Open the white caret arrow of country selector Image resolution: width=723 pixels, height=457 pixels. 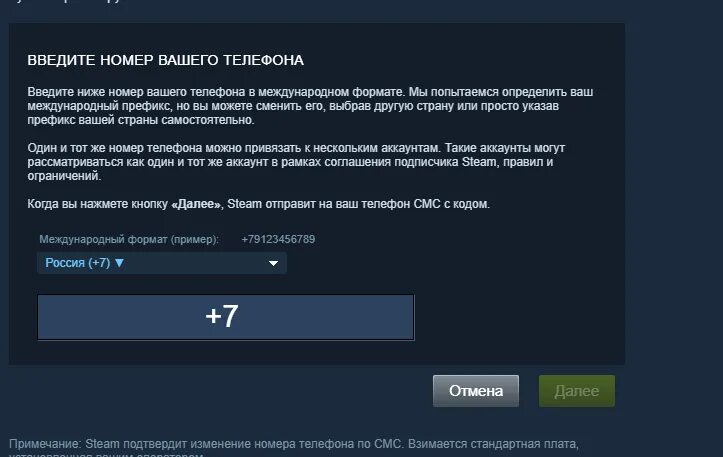tap(273, 263)
